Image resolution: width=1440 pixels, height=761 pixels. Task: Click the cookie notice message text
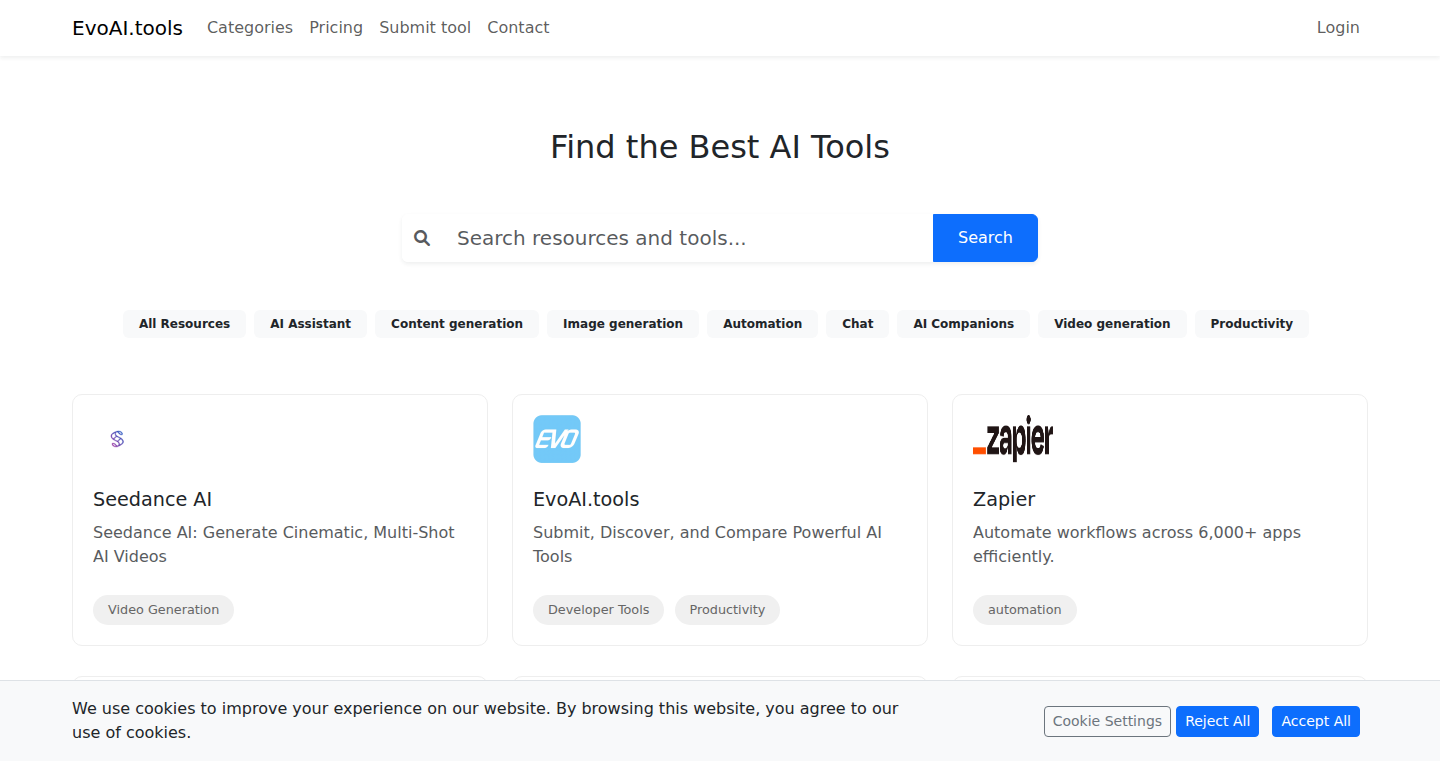[x=485, y=720]
